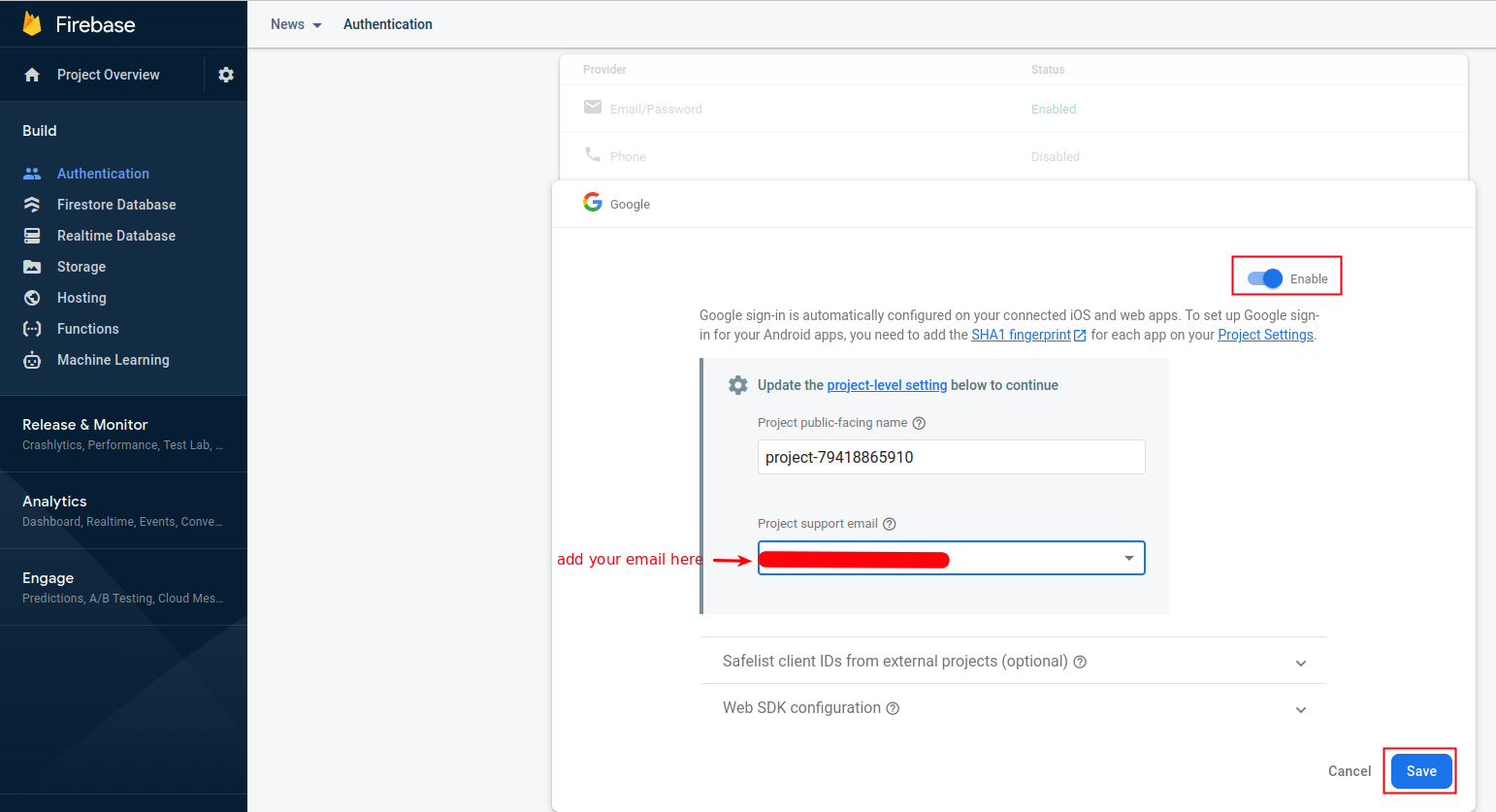Viewport: 1496px width, 812px height.
Task: Open the SHA1 fingerprint link
Action: coord(1022,334)
